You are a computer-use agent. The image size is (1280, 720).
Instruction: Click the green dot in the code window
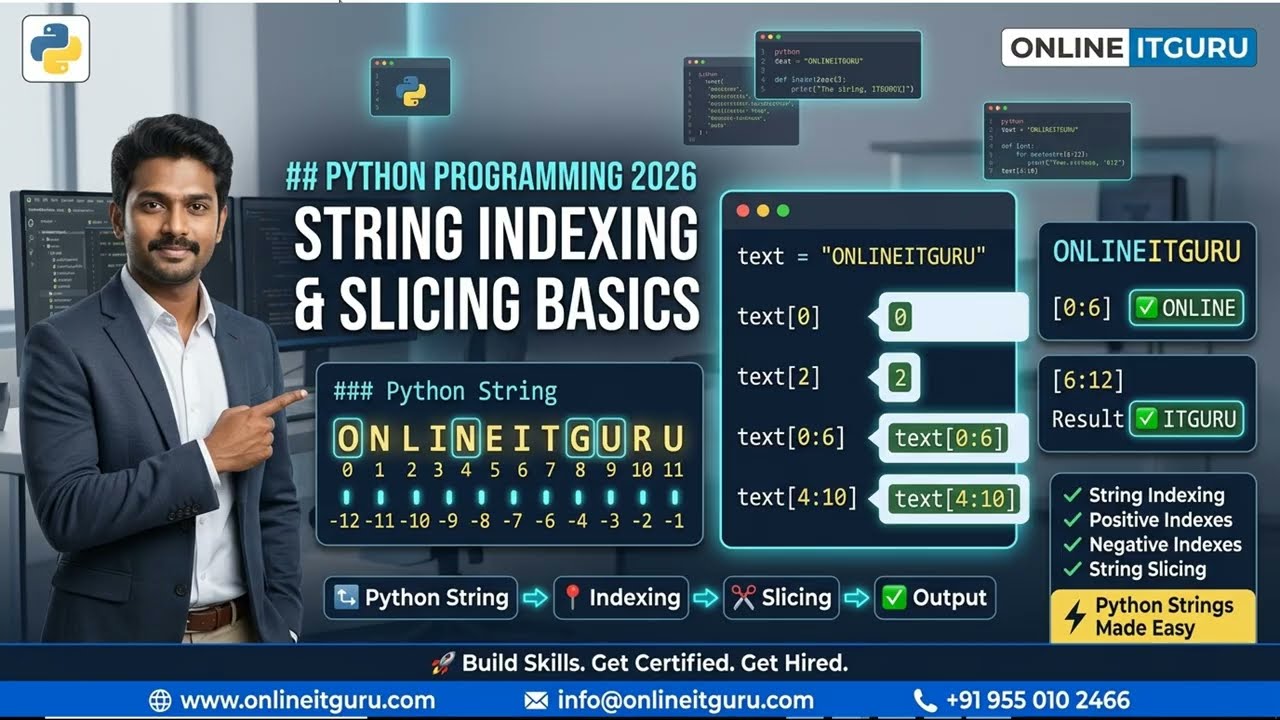coord(783,211)
